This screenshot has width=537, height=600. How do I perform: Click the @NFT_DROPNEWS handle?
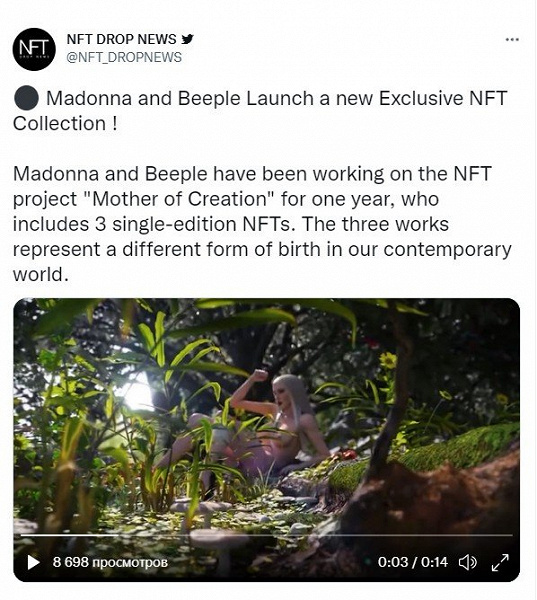pyautogui.click(x=124, y=57)
